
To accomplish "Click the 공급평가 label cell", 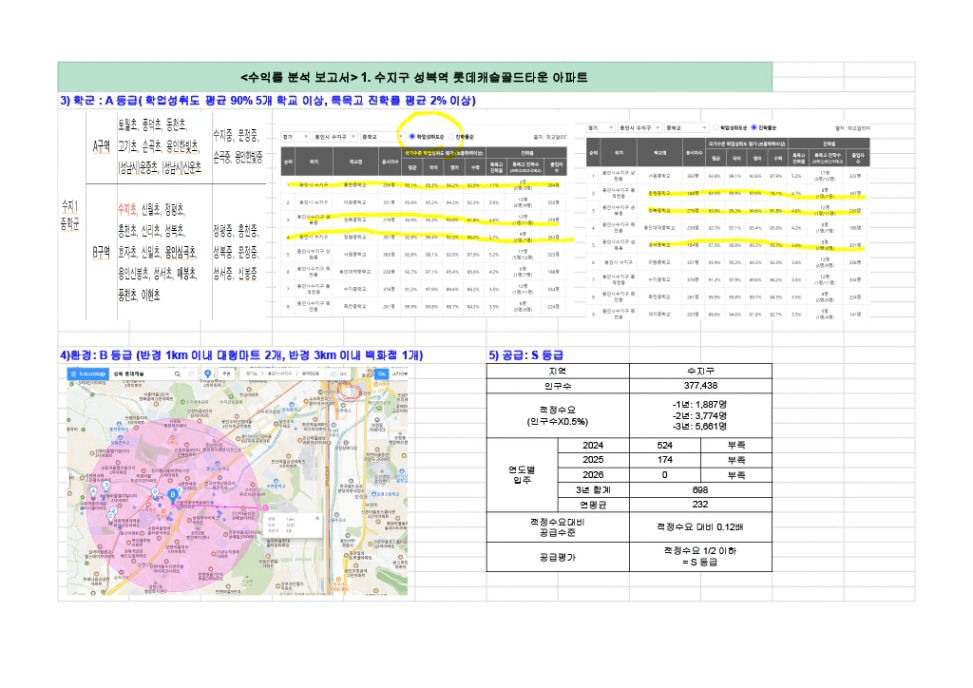I will tap(558, 557).
